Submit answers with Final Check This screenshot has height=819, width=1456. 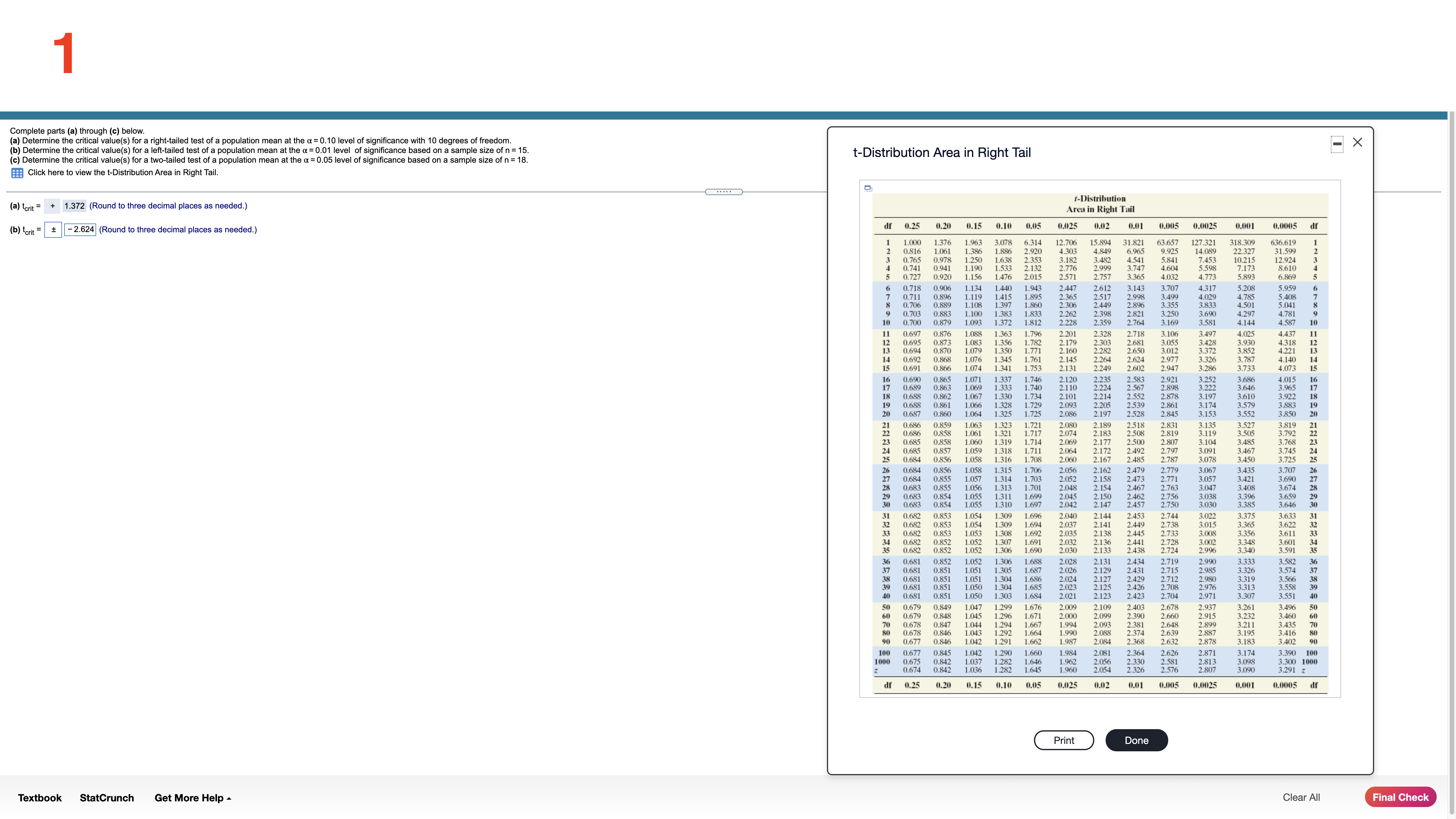tap(1401, 797)
